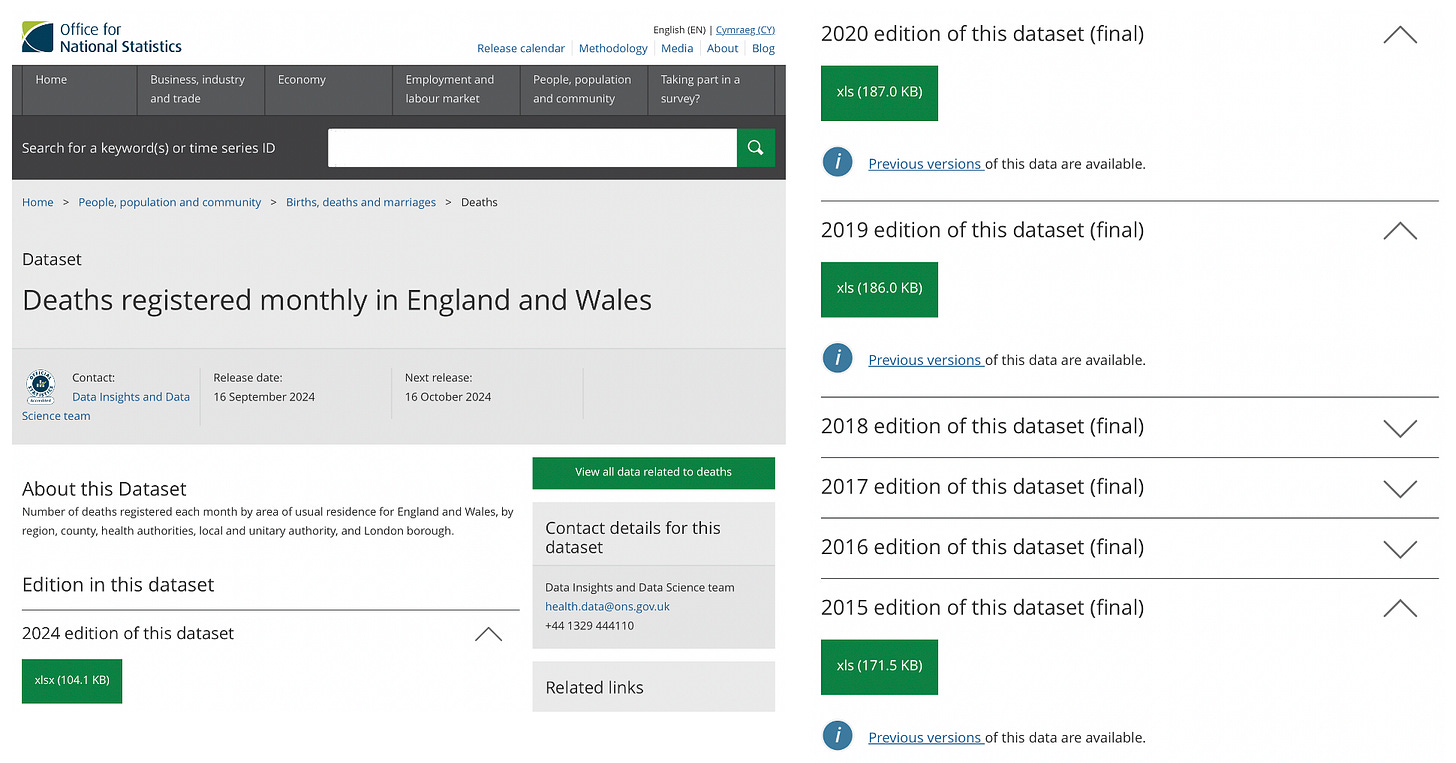Collapse the 2015 edition section
Viewport: 1456px width, 763px height.
tap(1400, 608)
